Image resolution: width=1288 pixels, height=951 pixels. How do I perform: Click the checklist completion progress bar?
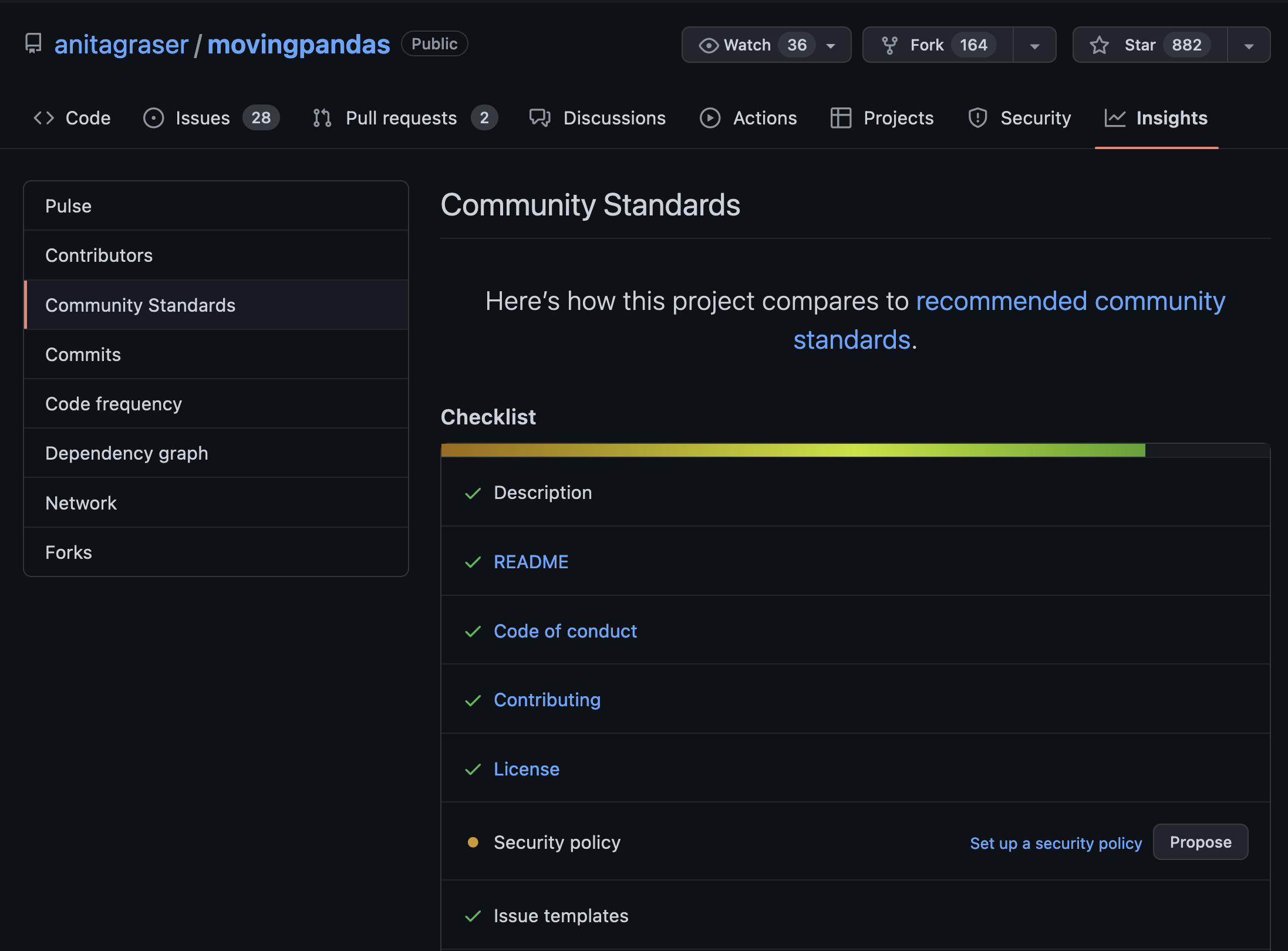pyautogui.click(x=855, y=450)
